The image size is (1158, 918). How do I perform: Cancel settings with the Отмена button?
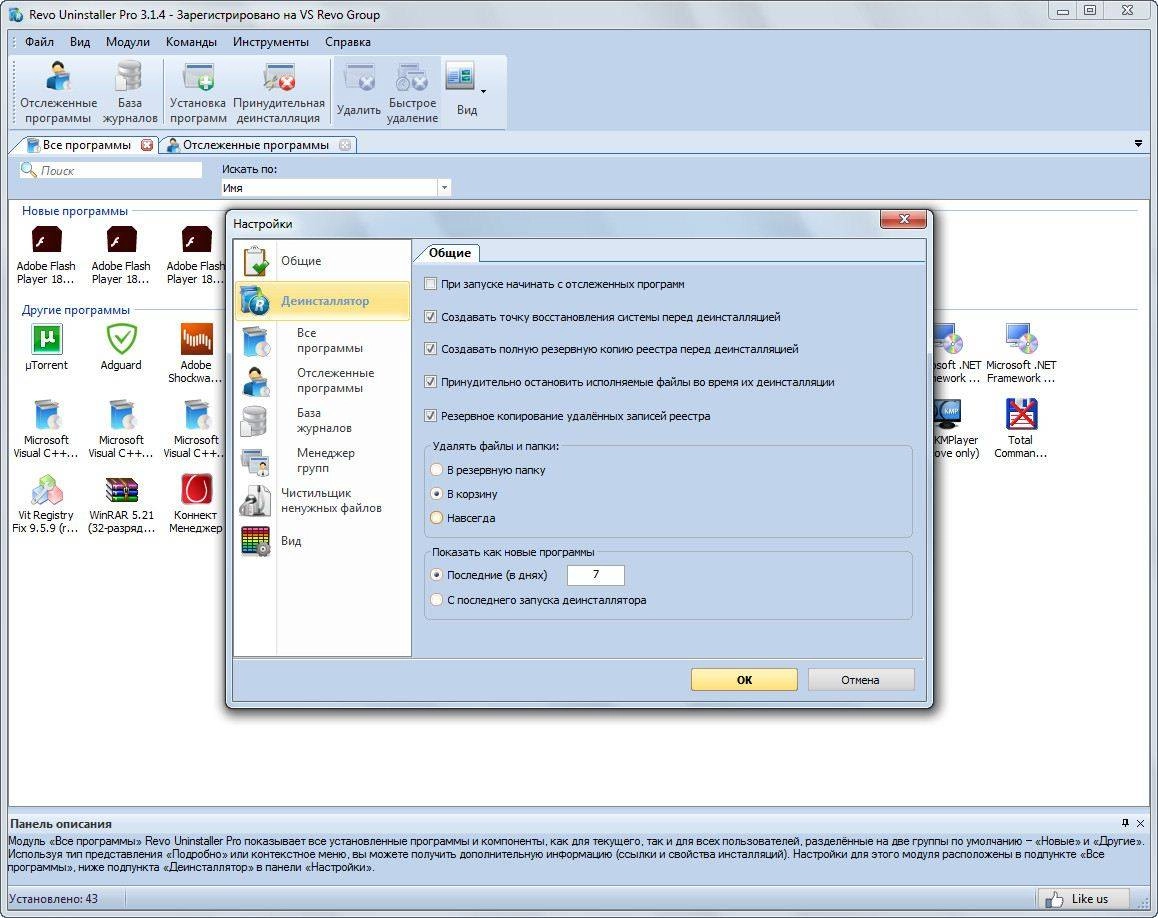click(860, 679)
